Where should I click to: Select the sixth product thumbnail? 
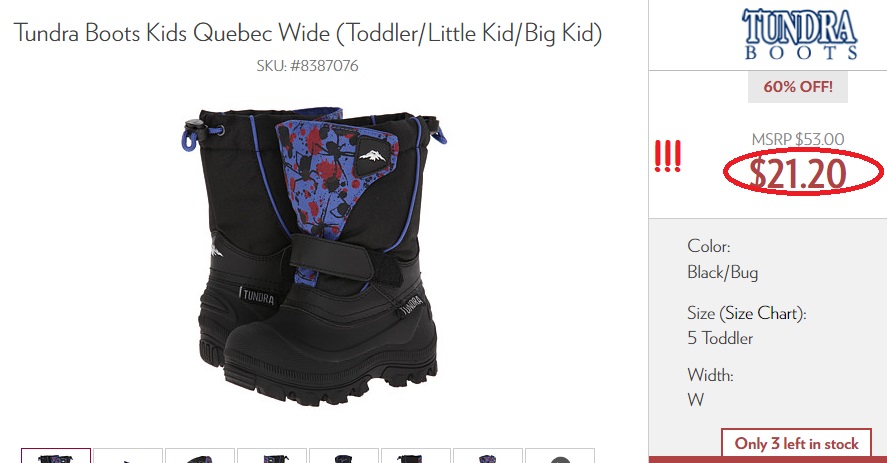pyautogui.click(x=416, y=456)
